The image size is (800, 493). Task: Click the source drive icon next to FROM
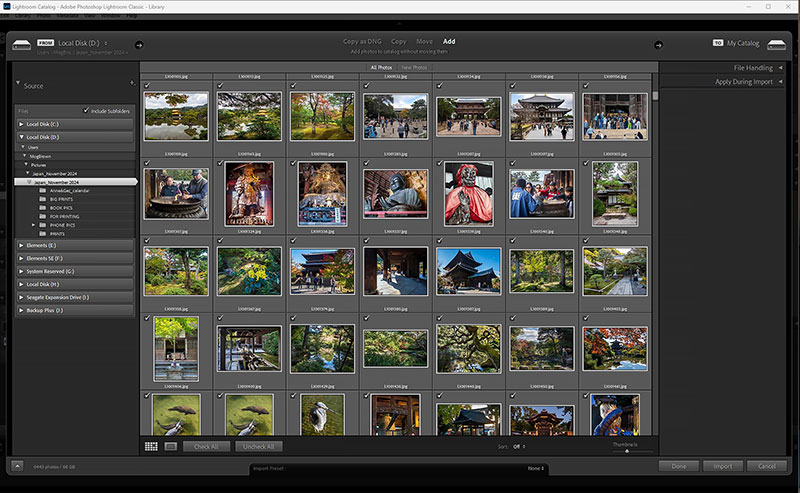click(21, 44)
